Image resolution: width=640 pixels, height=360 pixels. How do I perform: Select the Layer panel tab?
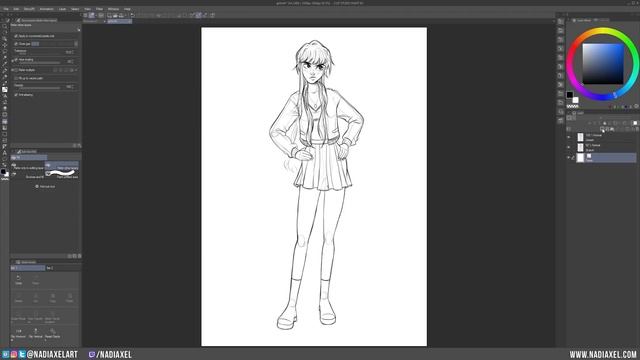coord(578,113)
